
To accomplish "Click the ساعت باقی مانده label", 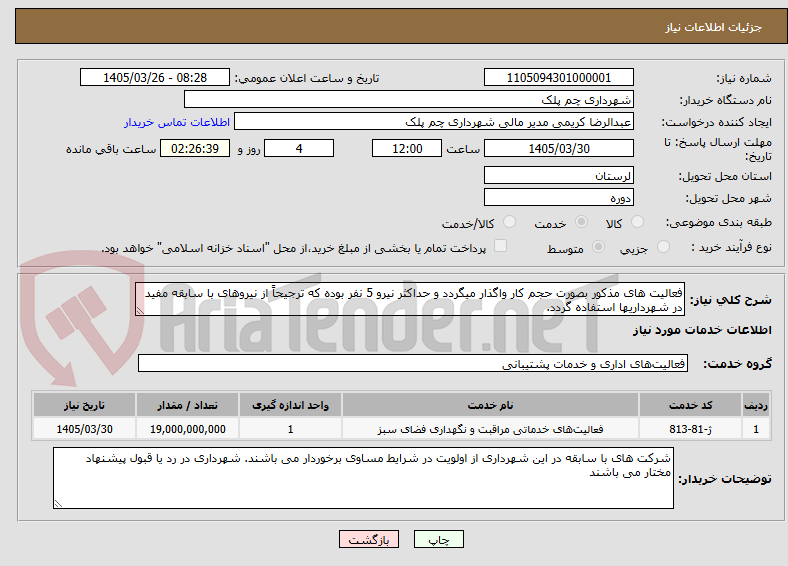I will click(111, 149).
